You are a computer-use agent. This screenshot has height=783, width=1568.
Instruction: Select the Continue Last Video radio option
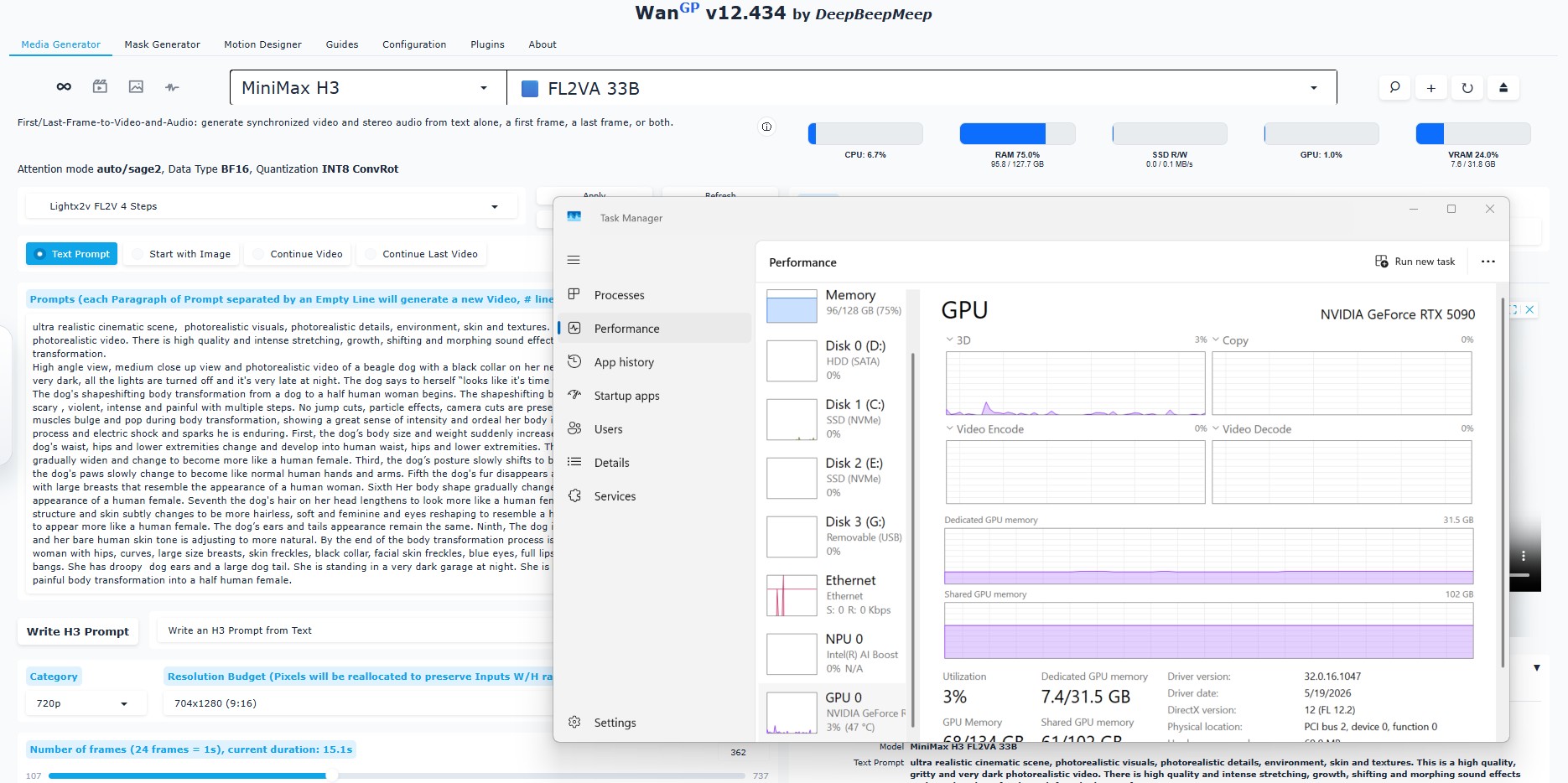pyautogui.click(x=422, y=254)
